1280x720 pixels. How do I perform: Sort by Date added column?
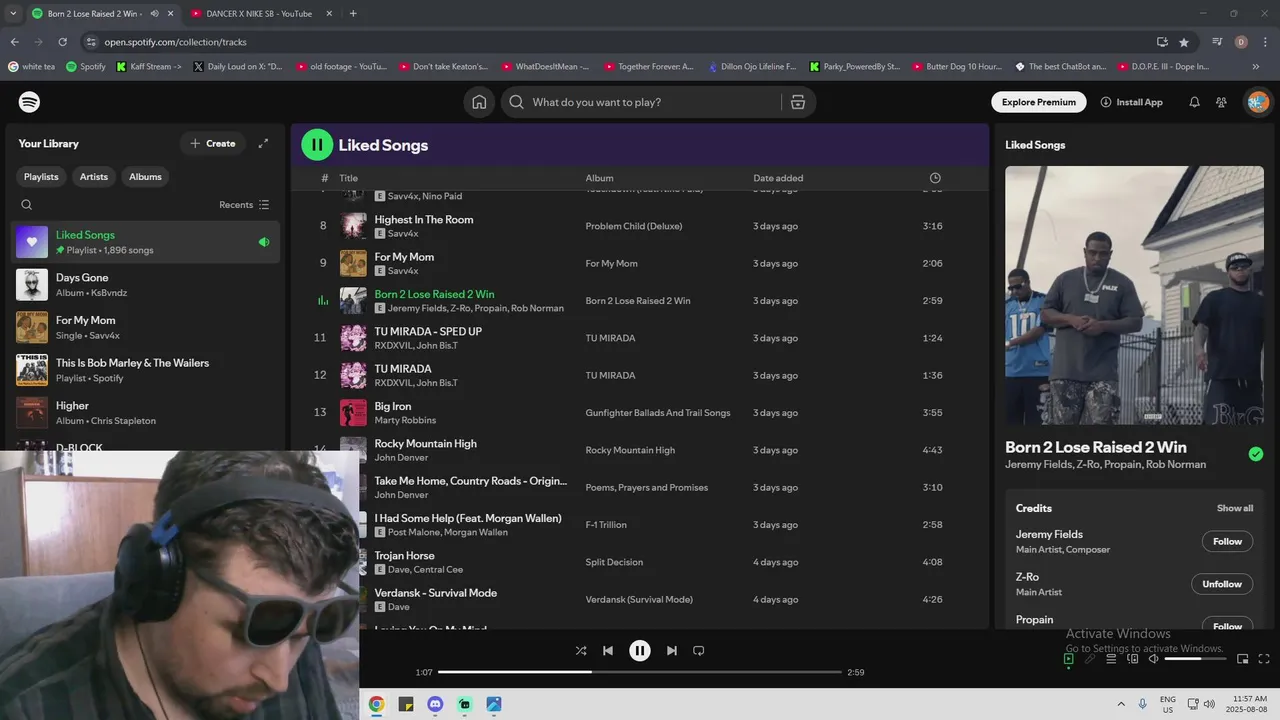778,178
